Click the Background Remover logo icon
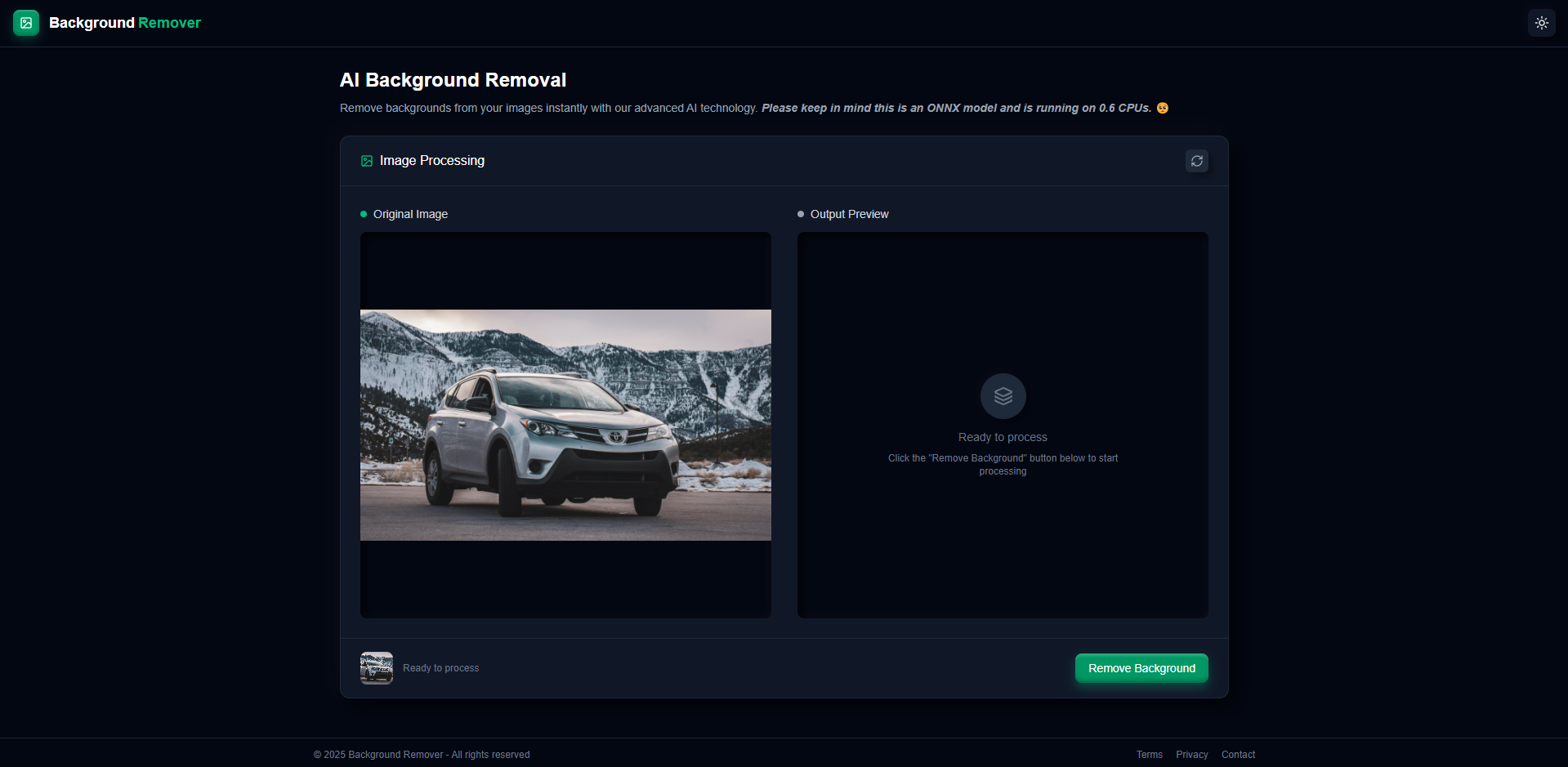 [26, 23]
